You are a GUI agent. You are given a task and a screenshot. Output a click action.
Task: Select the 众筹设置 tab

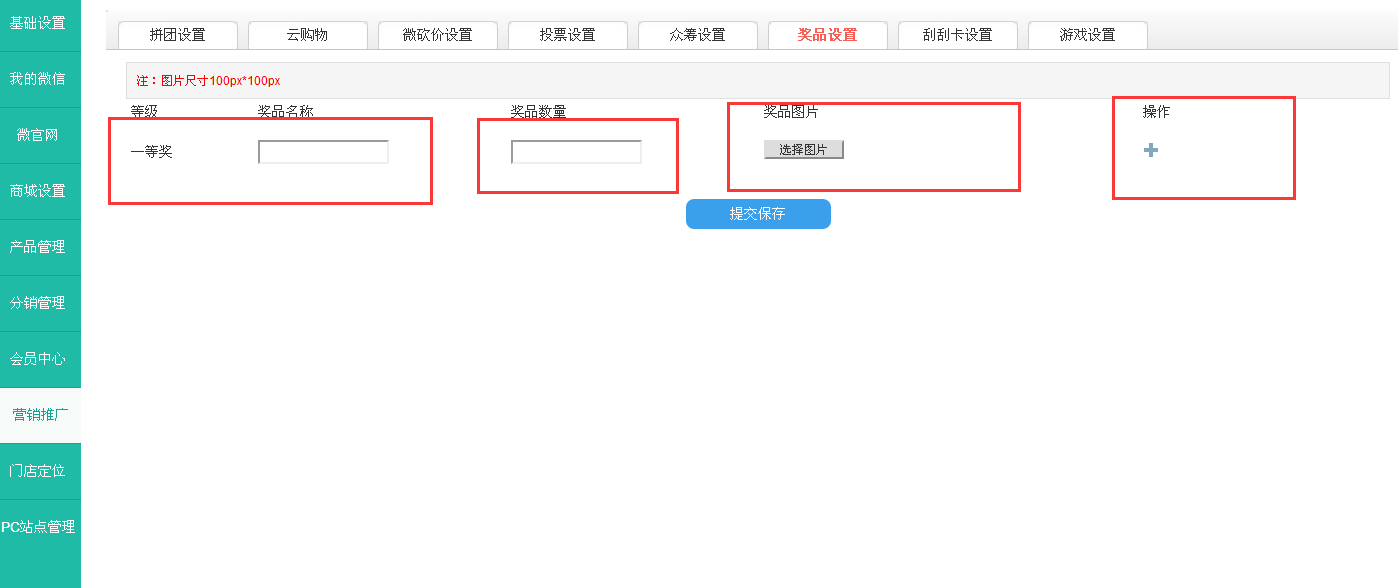tap(697, 35)
